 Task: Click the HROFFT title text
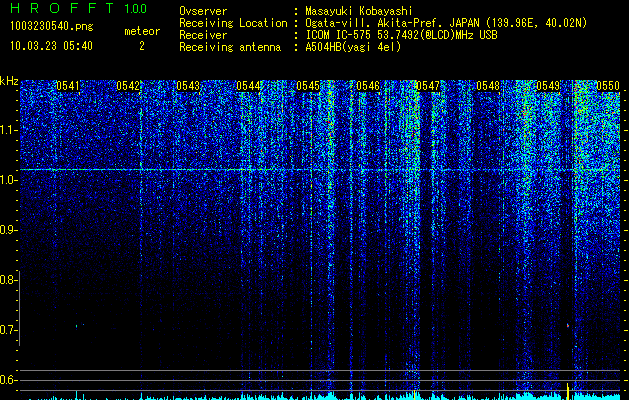tap(62, 8)
